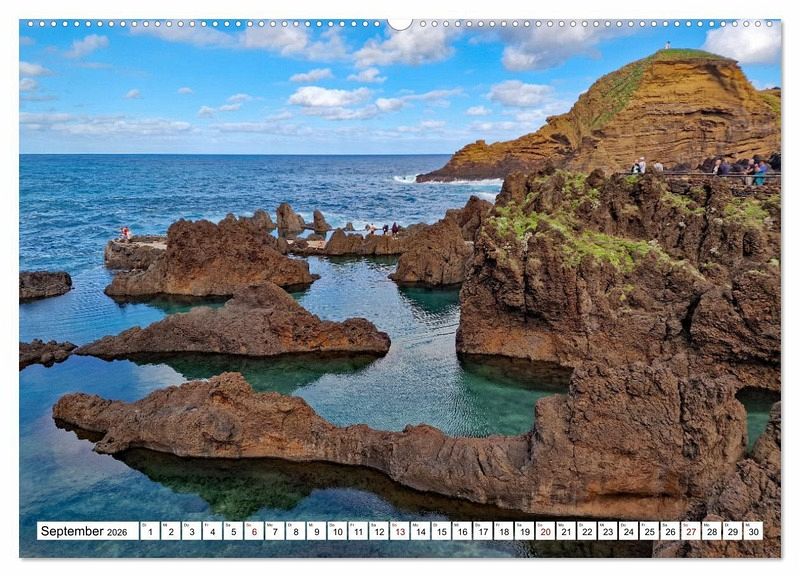Click the calendar hanger notch at top center
The height and width of the screenshot is (577, 800).
(x=400, y=23)
